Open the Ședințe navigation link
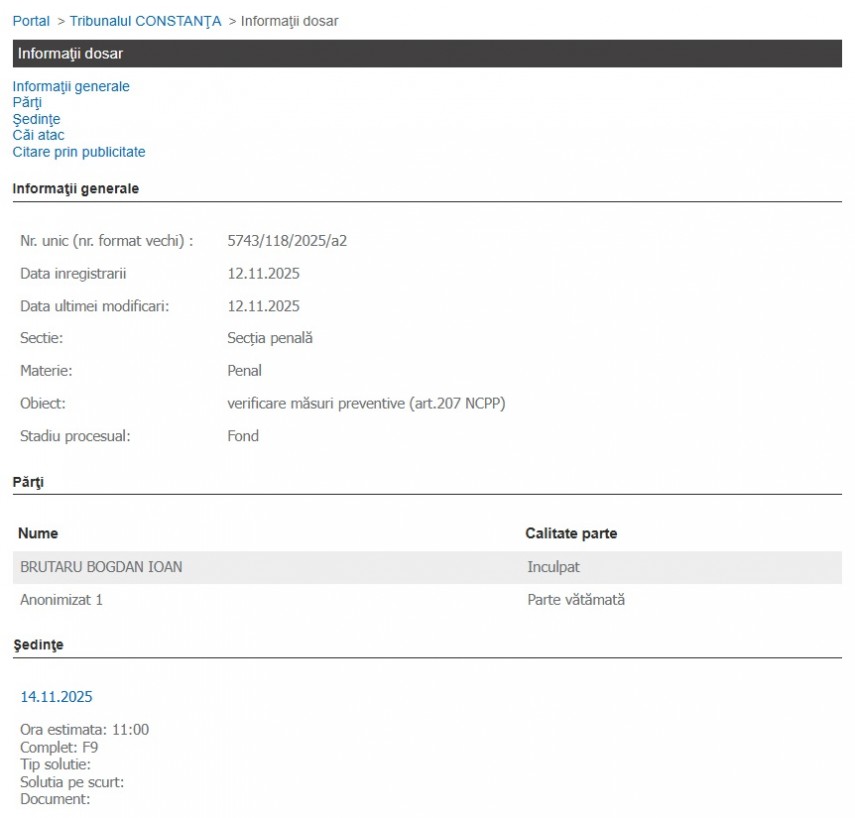855x818 pixels. click(x=36, y=119)
